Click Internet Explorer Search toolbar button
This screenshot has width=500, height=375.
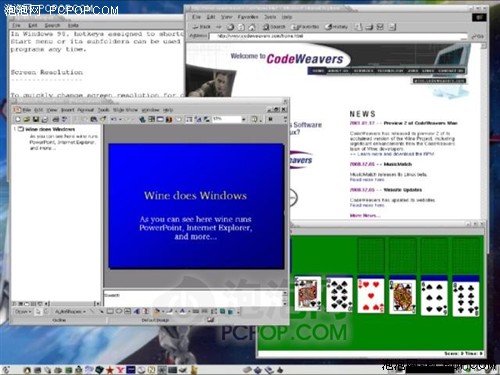[x=274, y=27]
